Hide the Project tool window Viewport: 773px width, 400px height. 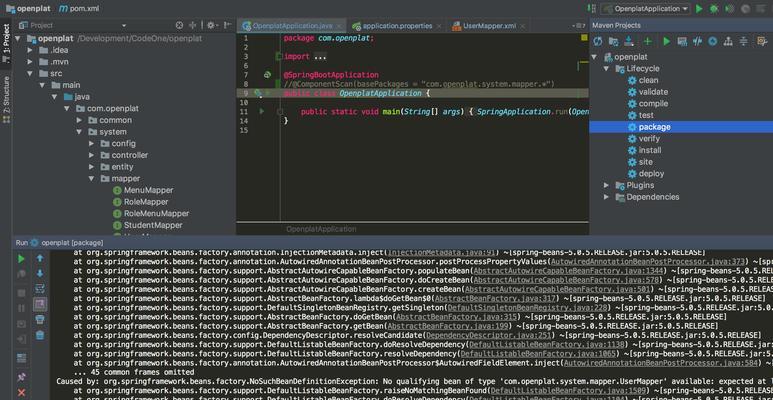tap(227, 25)
